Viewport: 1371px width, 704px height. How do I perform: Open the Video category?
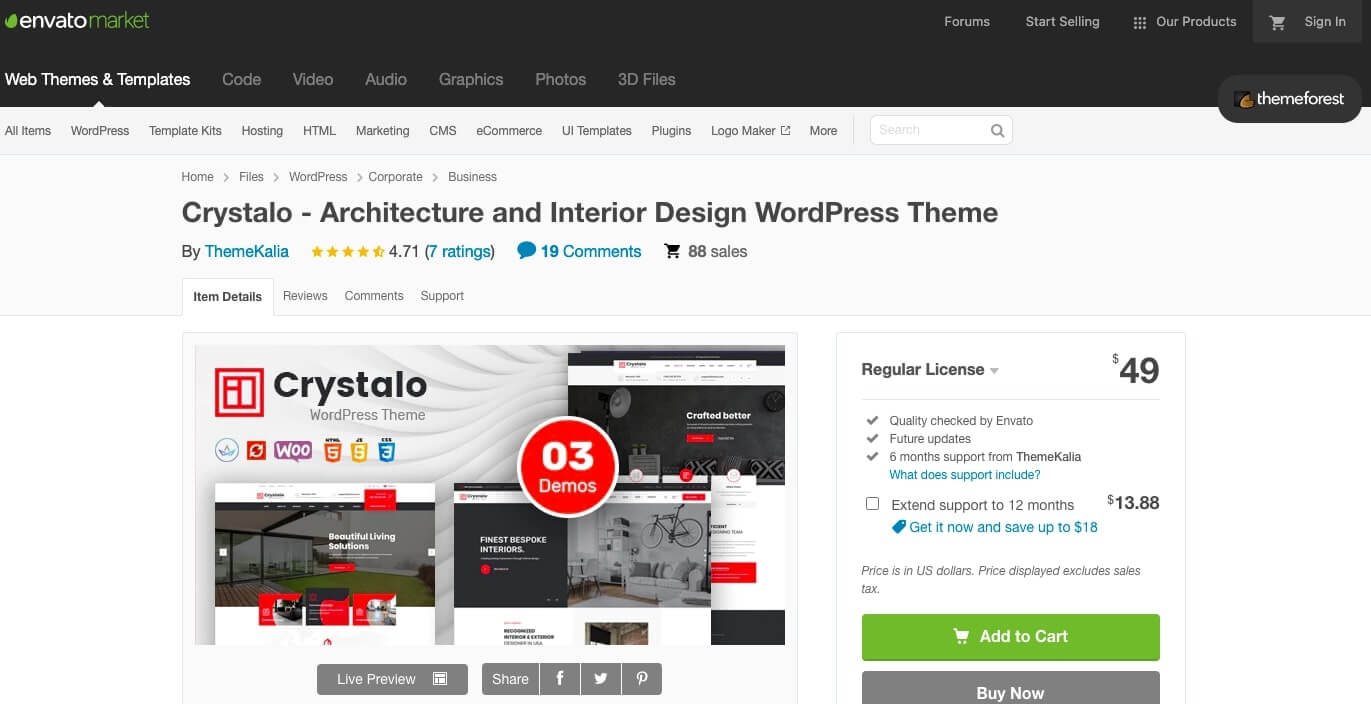(x=313, y=79)
